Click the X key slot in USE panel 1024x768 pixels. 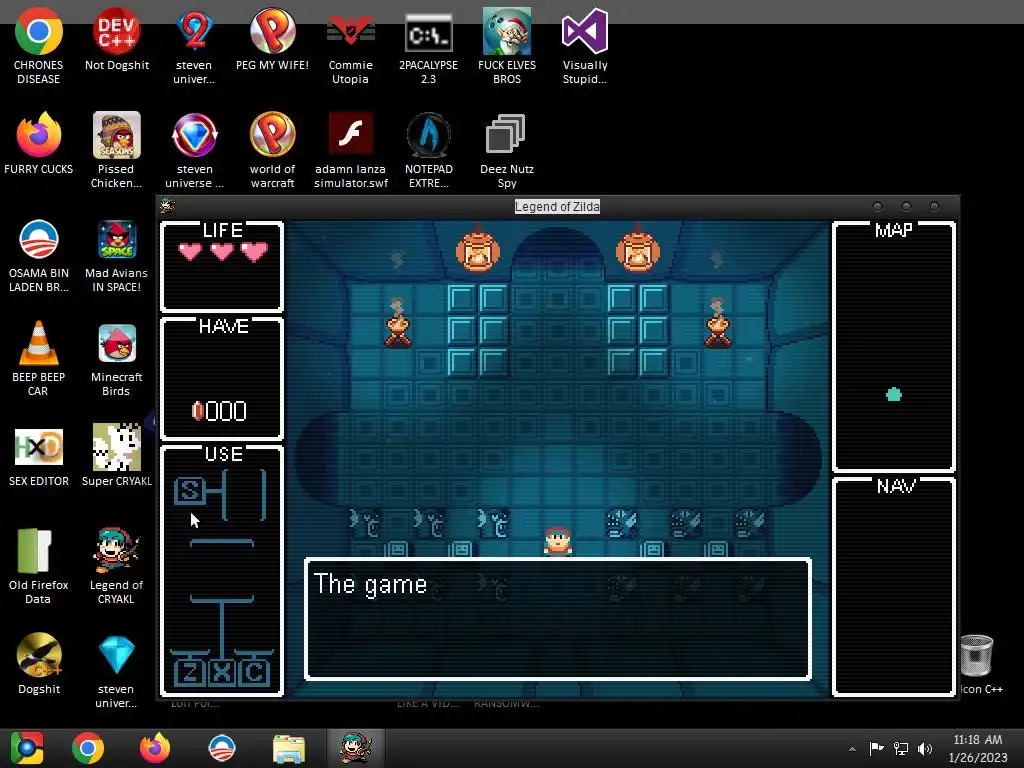coord(222,671)
